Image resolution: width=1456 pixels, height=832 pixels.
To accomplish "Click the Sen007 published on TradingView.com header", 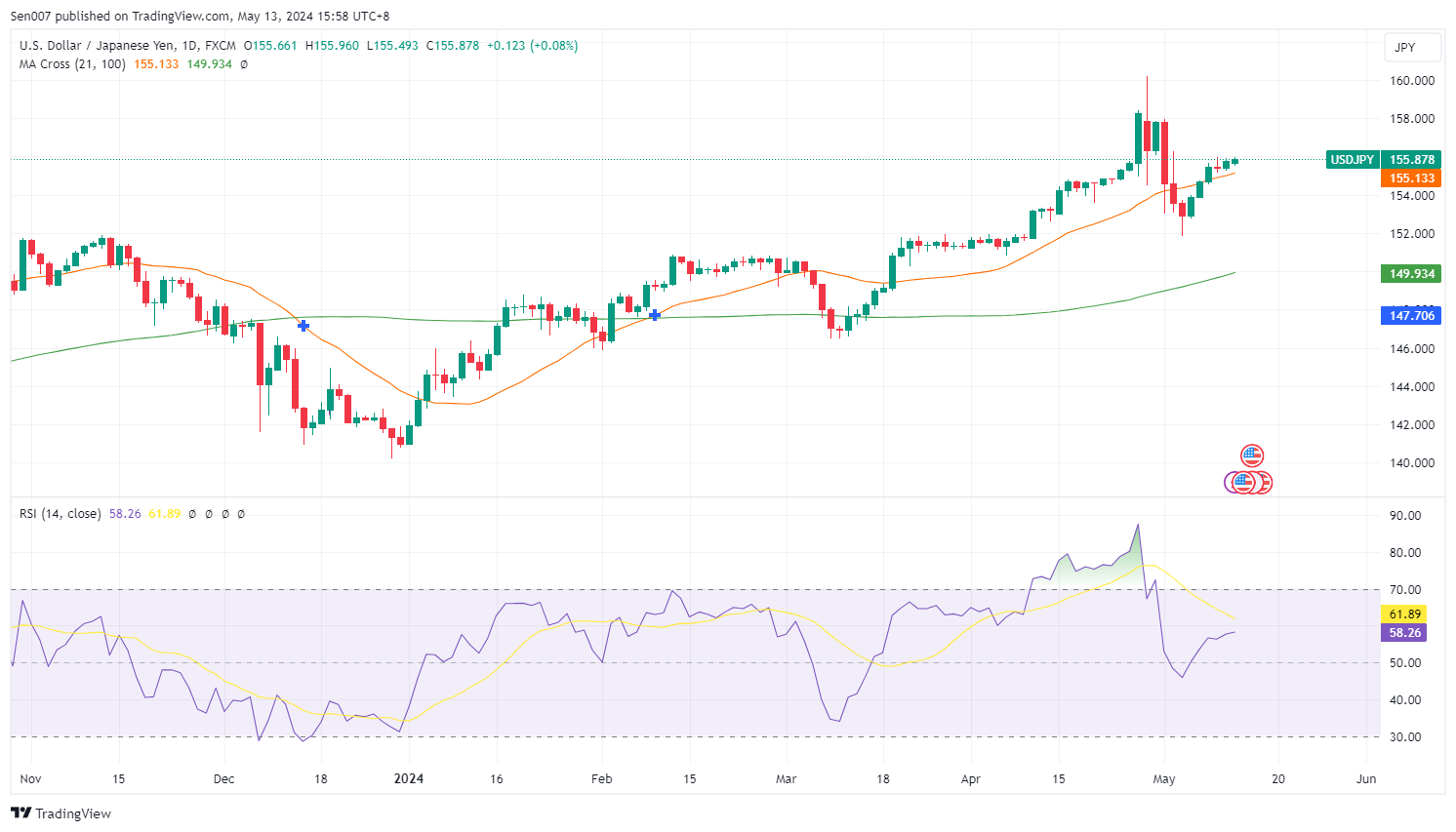I will point(200,16).
